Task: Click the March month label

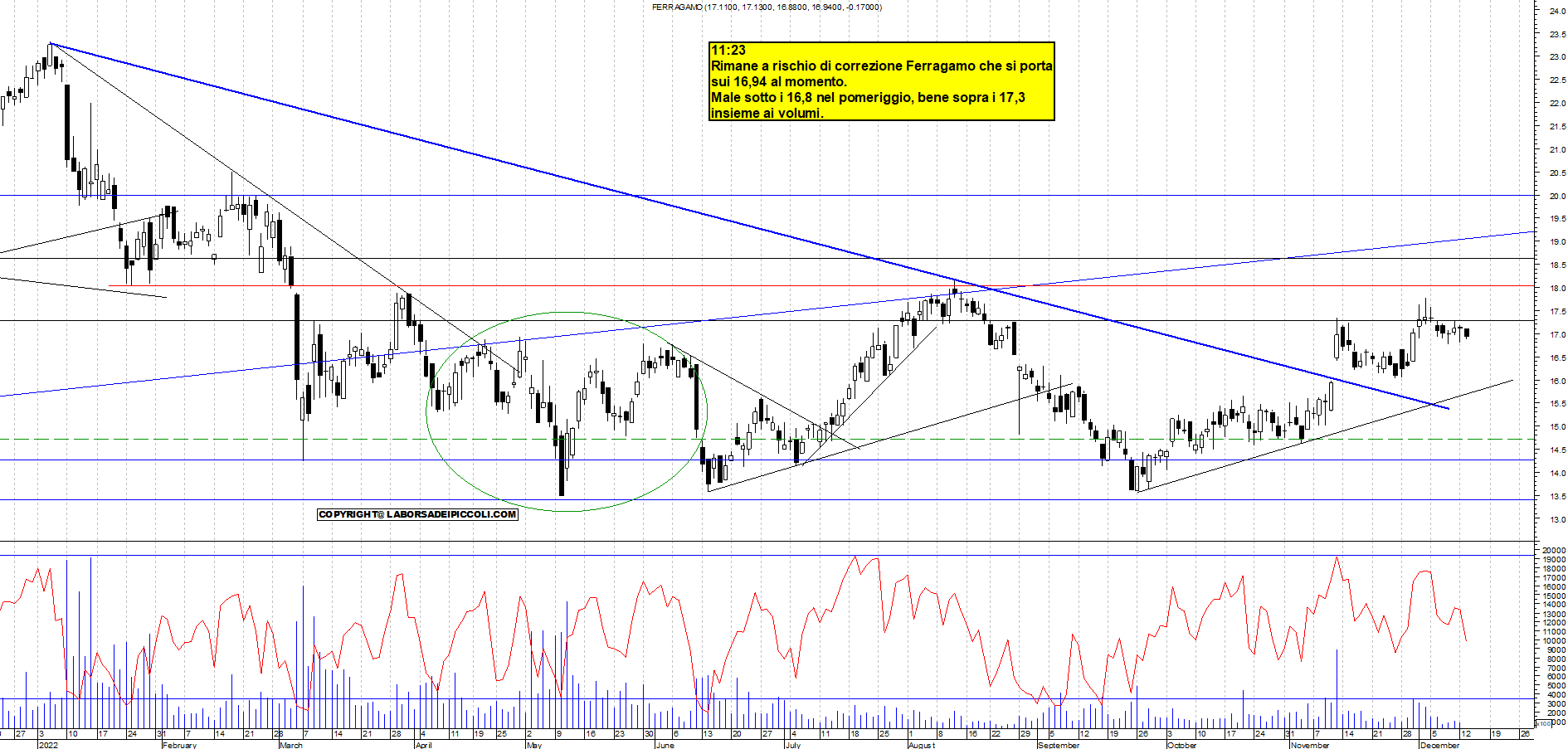Action: coord(291,745)
